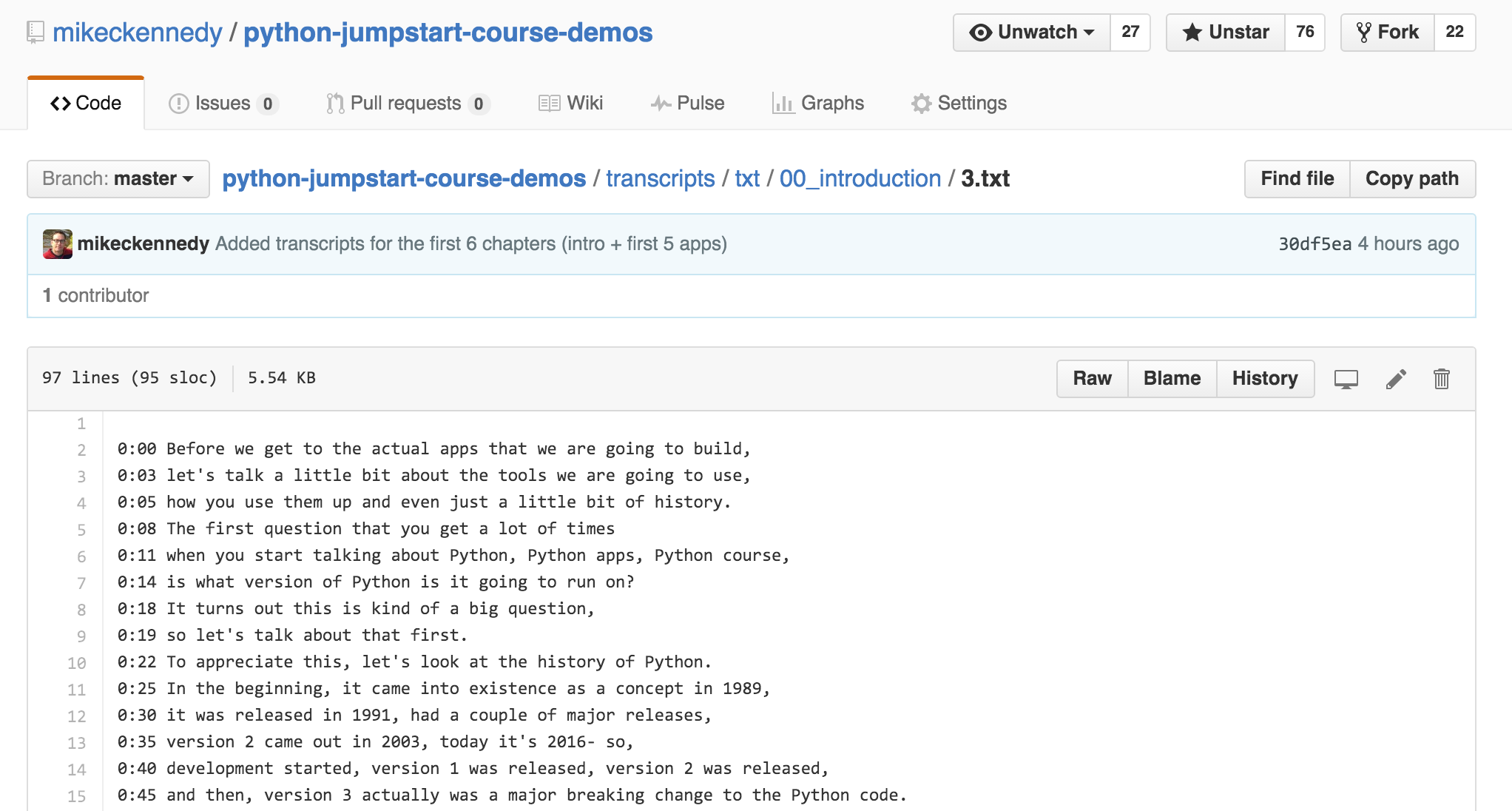Click the Find file button
1512x811 pixels.
pos(1295,178)
